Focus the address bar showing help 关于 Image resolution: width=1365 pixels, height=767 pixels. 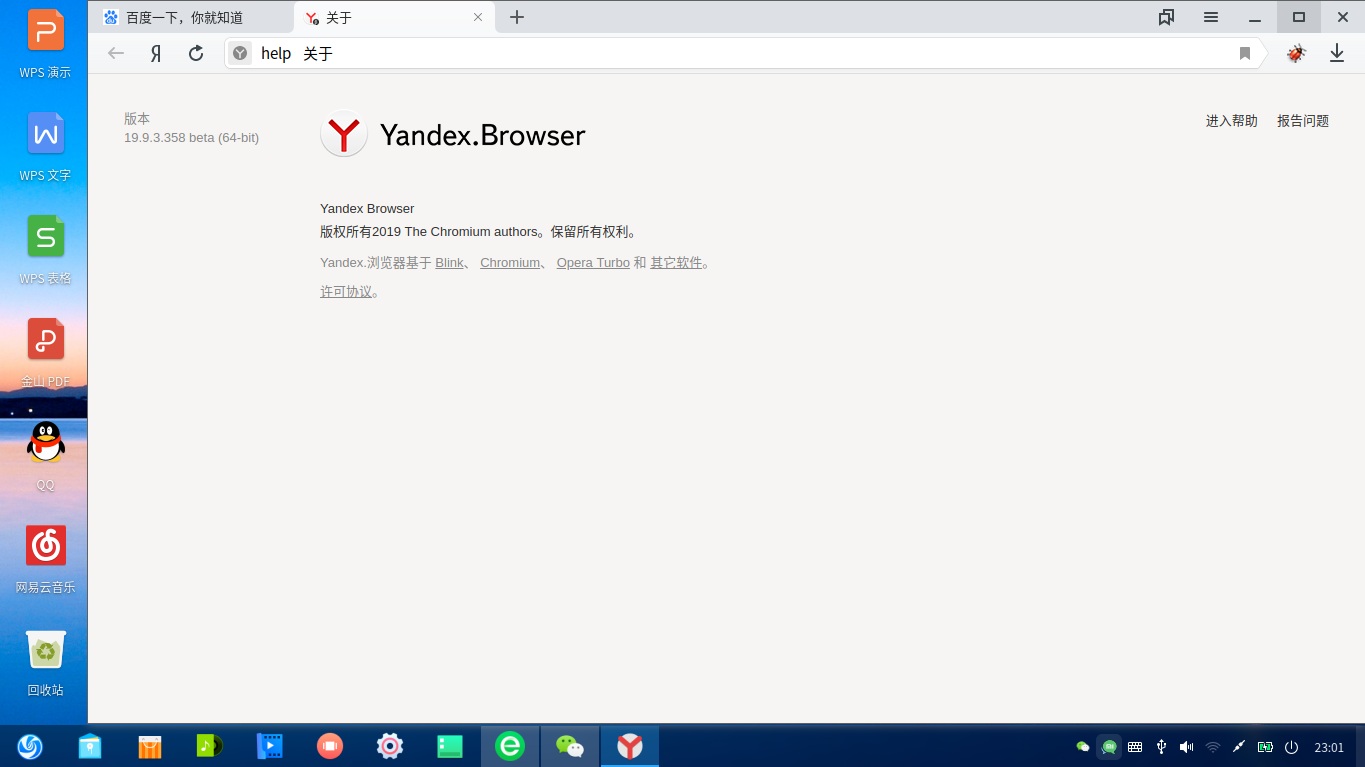745,53
